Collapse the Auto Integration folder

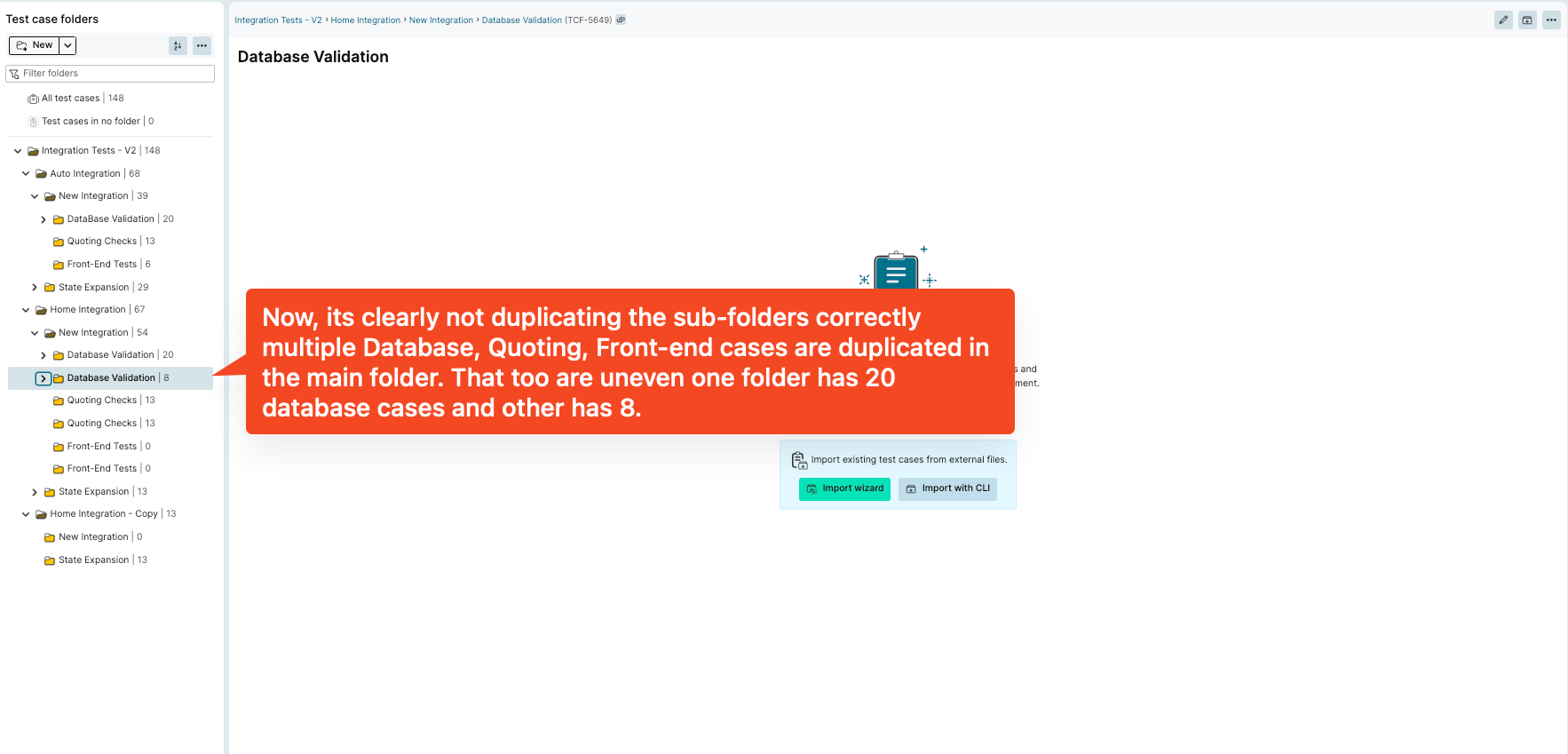26,174
